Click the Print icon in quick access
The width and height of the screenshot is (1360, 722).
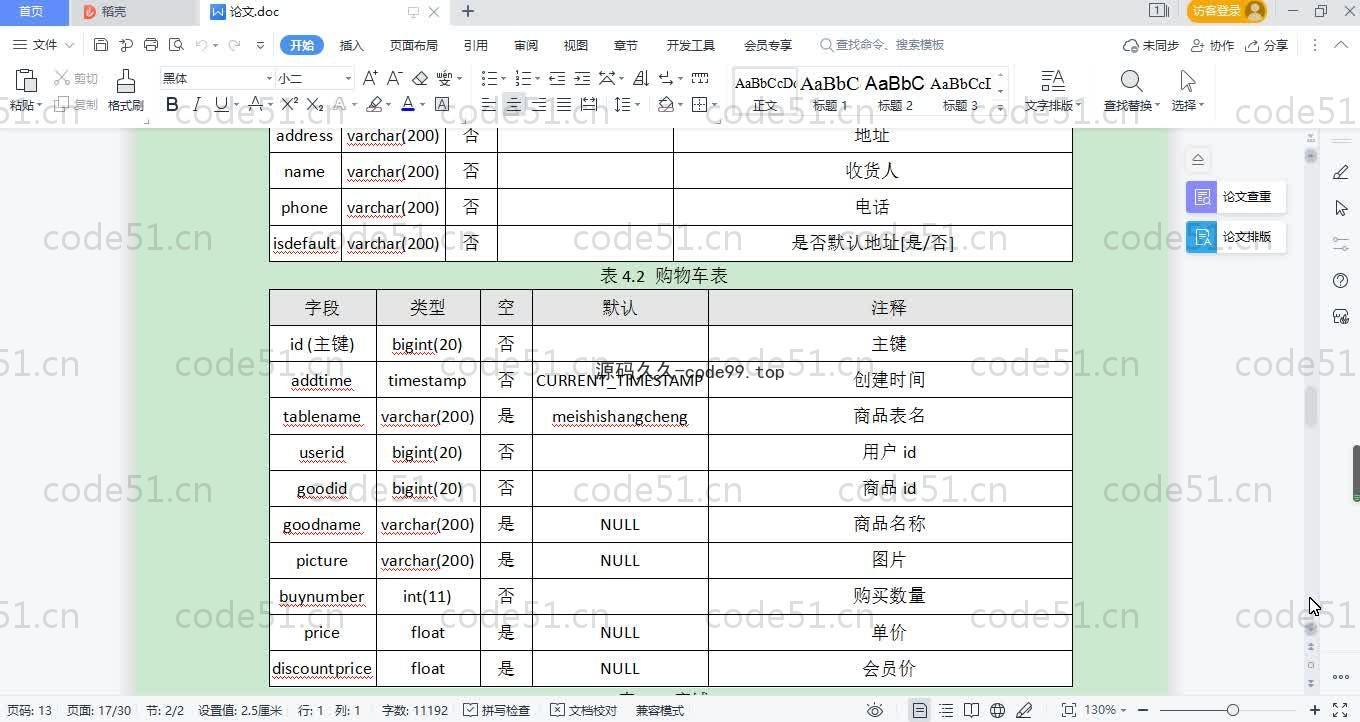coord(151,45)
